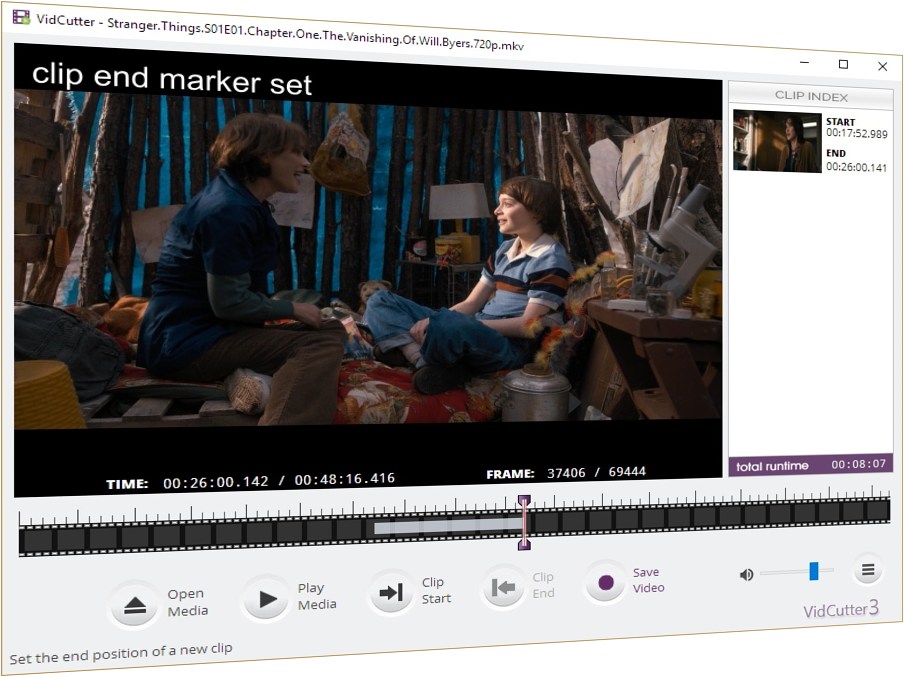Click the Clip End marker icon
The width and height of the screenshot is (904, 677).
pos(503,587)
